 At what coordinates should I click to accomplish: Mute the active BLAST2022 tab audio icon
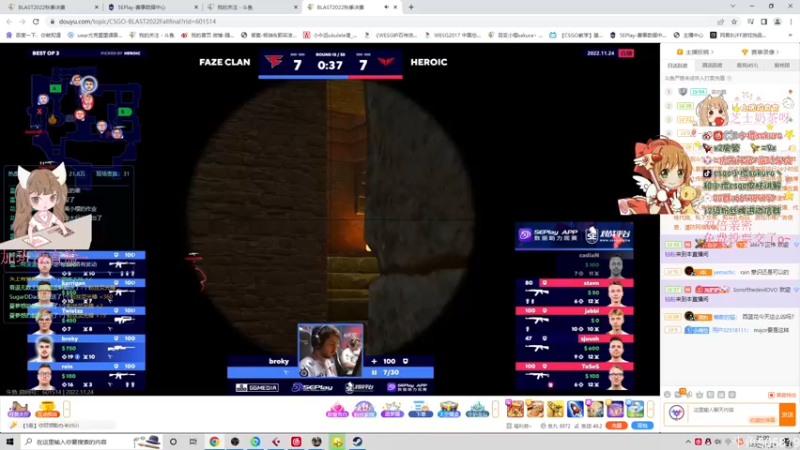[x=386, y=7]
